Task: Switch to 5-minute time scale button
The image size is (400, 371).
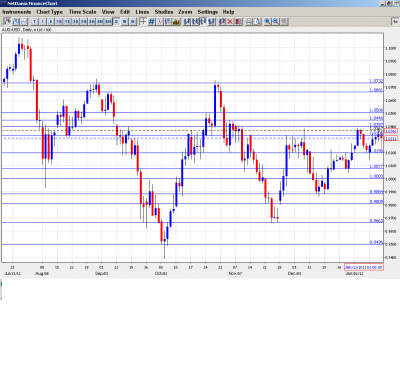Action: [51, 22]
